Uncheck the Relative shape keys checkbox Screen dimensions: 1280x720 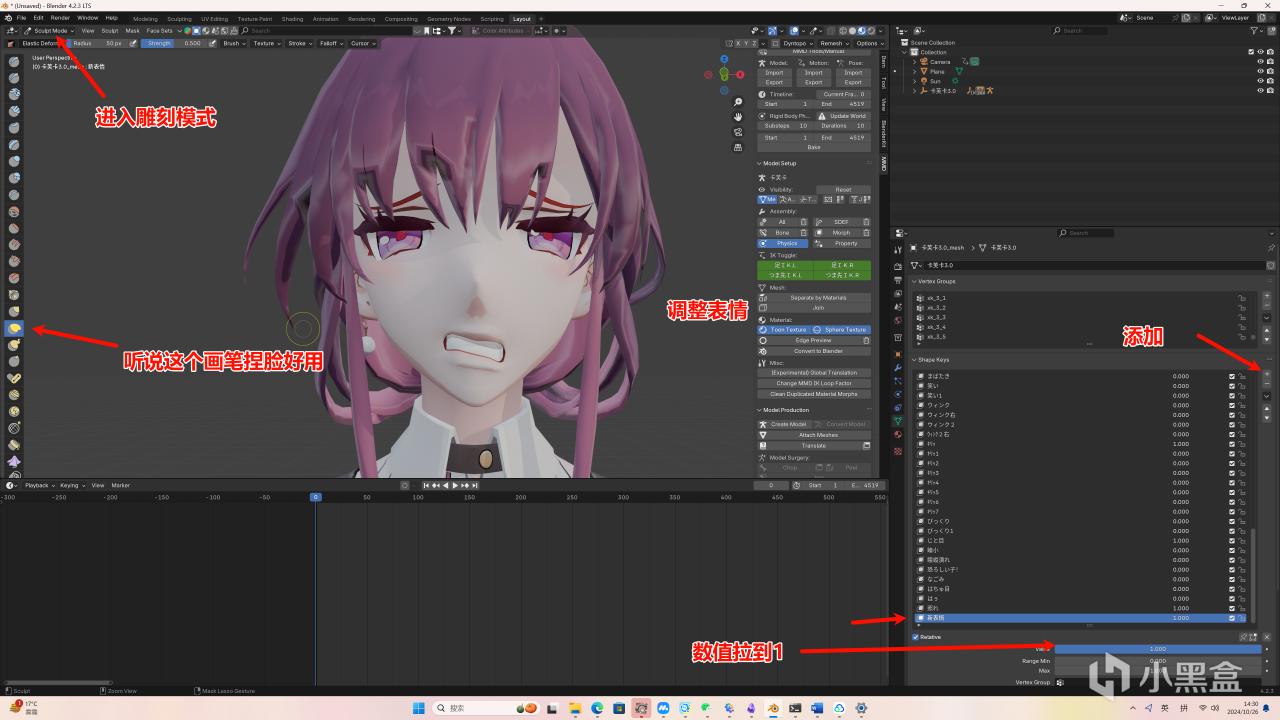point(916,636)
